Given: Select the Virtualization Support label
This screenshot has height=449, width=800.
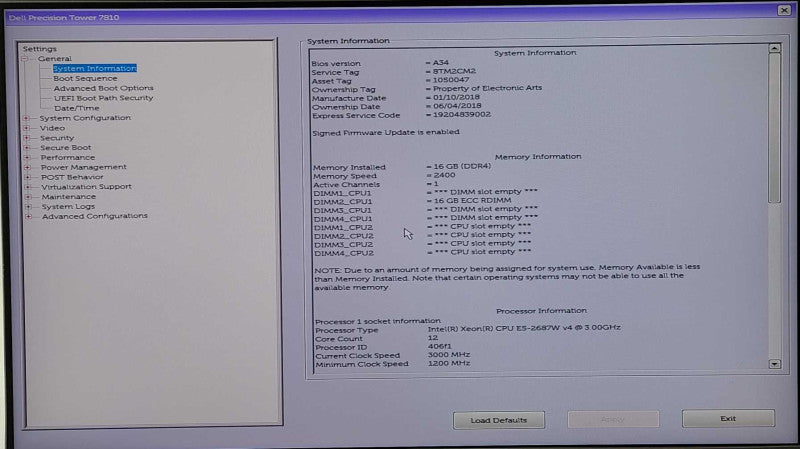Looking at the screenshot, I should coord(87,187).
